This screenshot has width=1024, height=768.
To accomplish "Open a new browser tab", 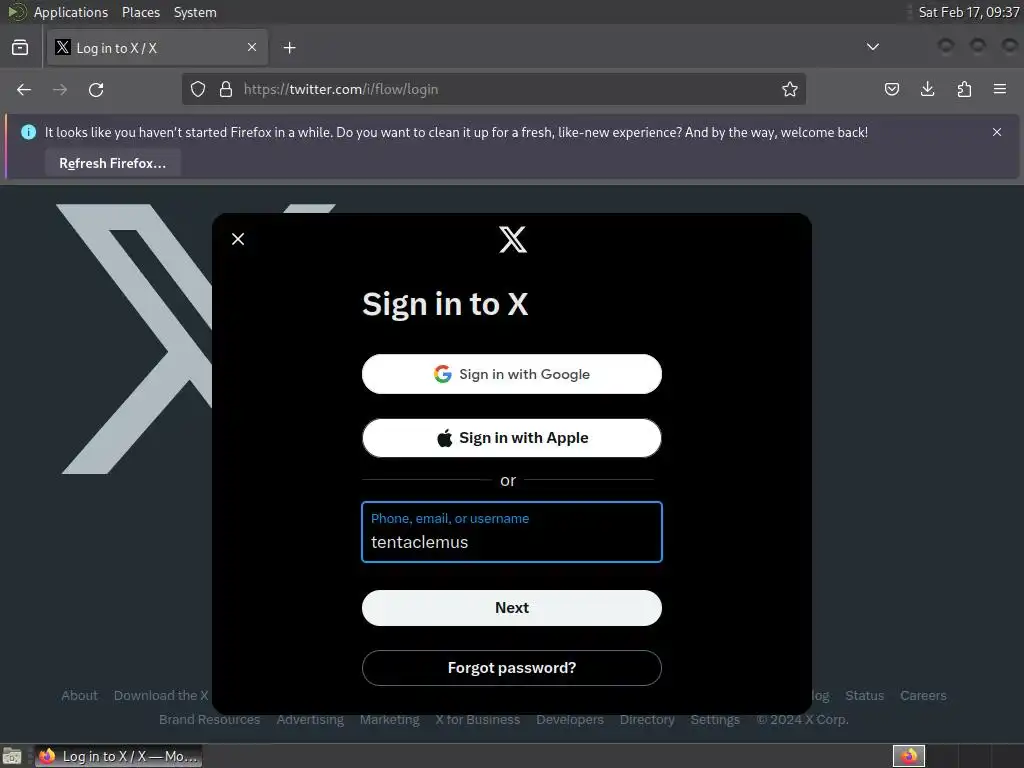I will 289,48.
